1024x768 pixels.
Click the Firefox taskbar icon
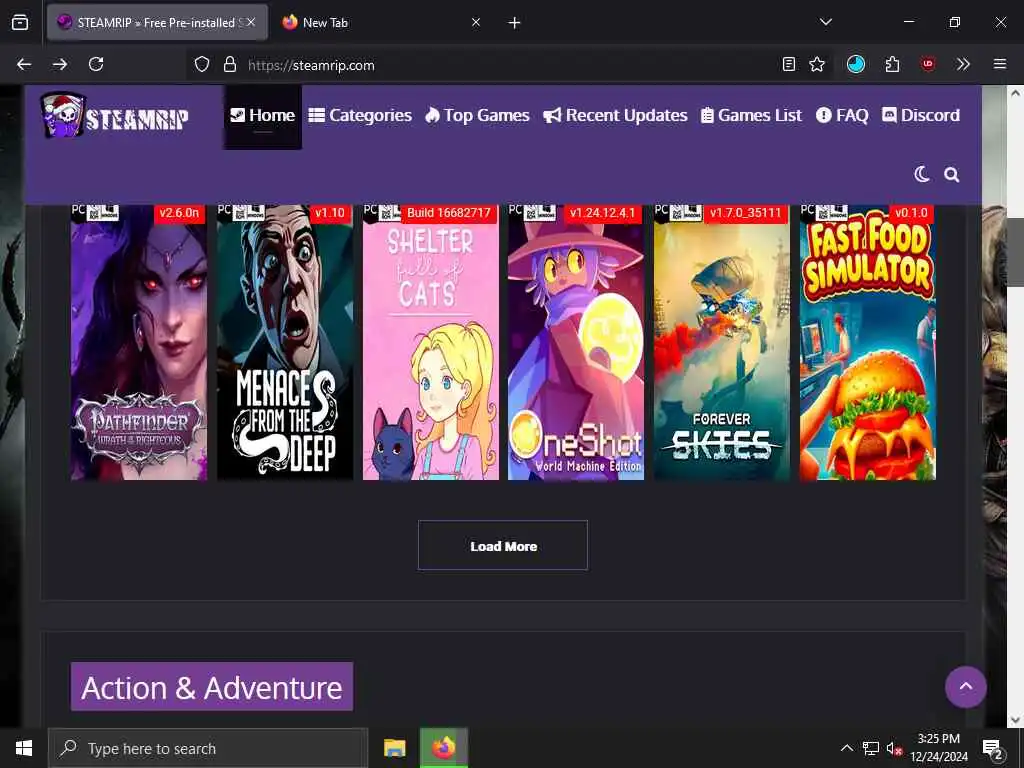click(443, 748)
